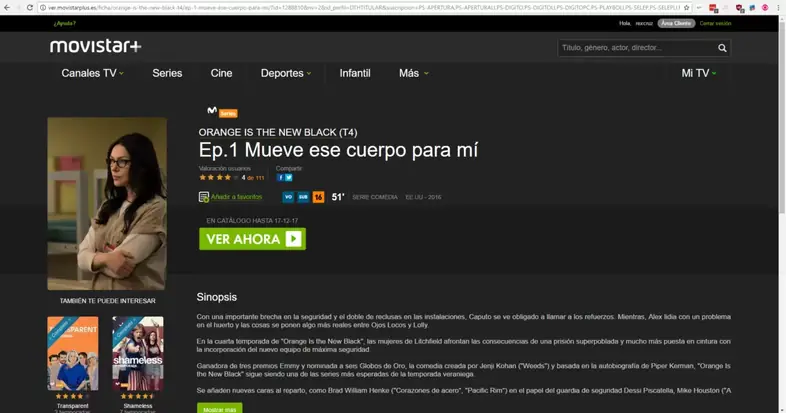Open the Transparent recommendation thumbnail
The width and height of the screenshot is (786, 413).
(73, 353)
